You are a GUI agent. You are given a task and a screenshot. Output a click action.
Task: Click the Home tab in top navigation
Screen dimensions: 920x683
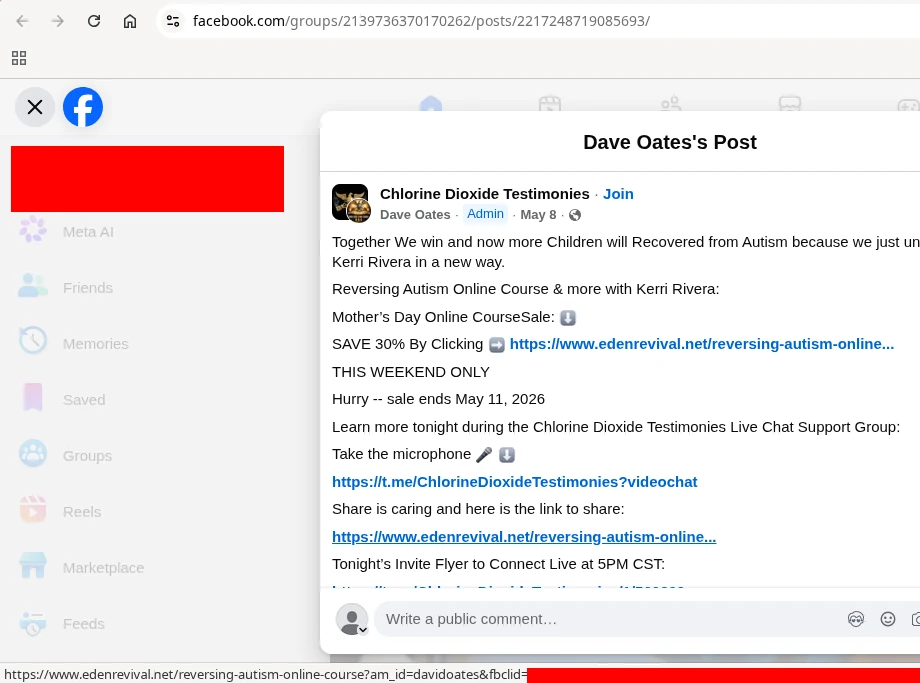pyautogui.click(x=431, y=104)
